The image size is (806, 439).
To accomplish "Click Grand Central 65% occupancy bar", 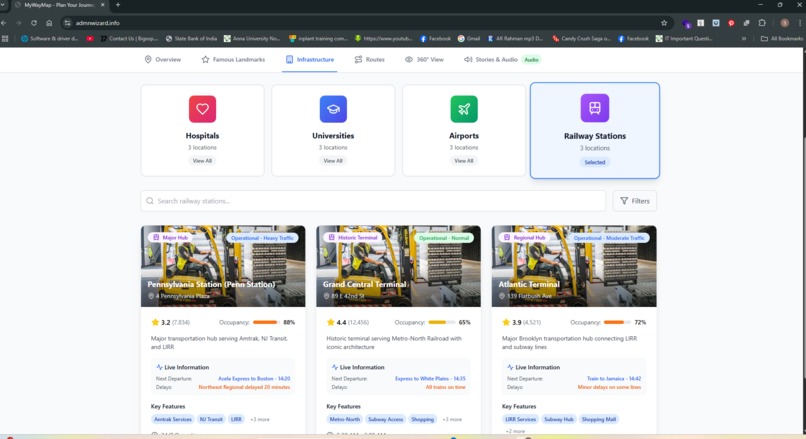I will [442, 322].
